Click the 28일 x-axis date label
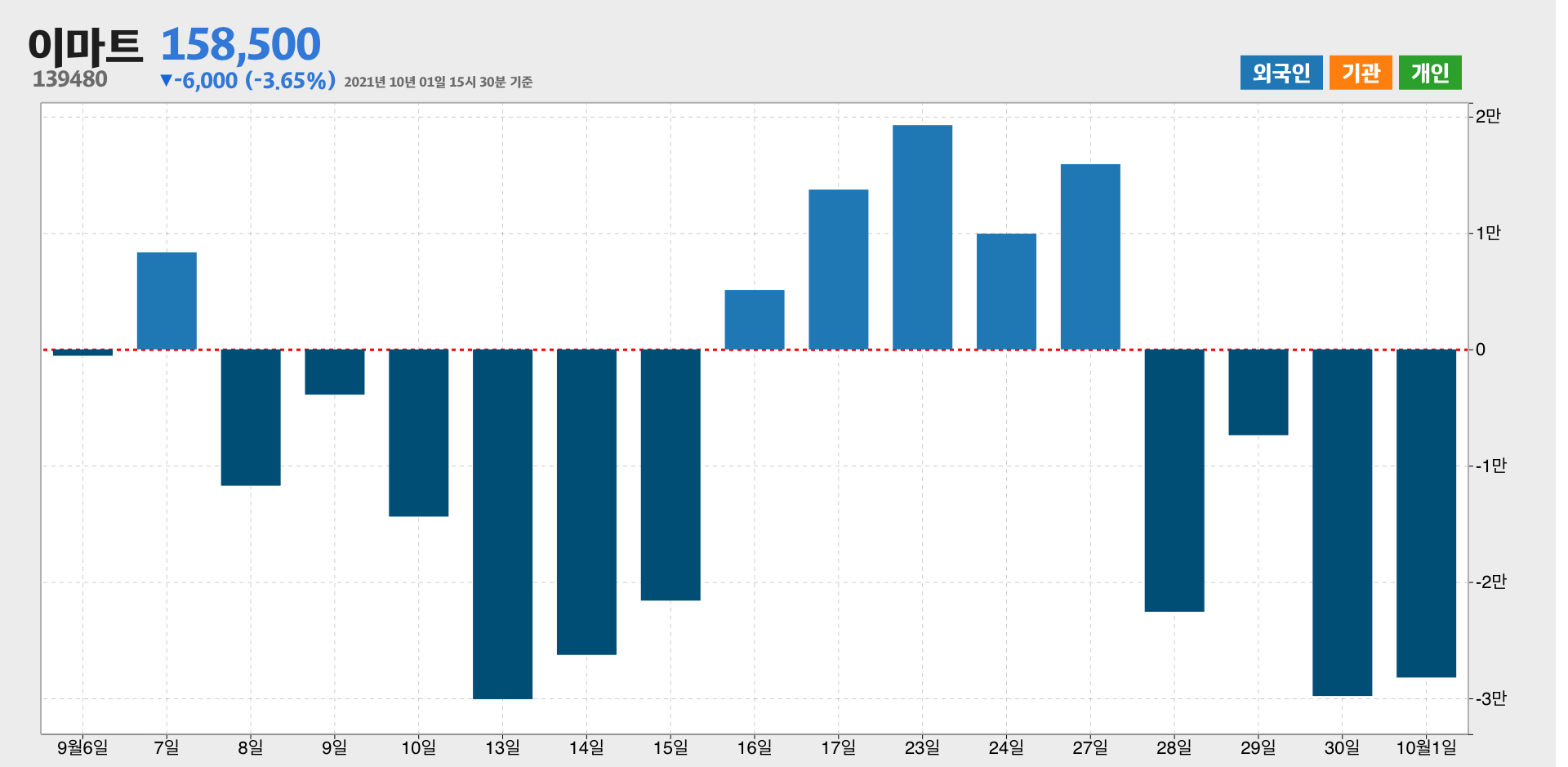Image resolution: width=1568 pixels, height=767 pixels. click(1174, 747)
